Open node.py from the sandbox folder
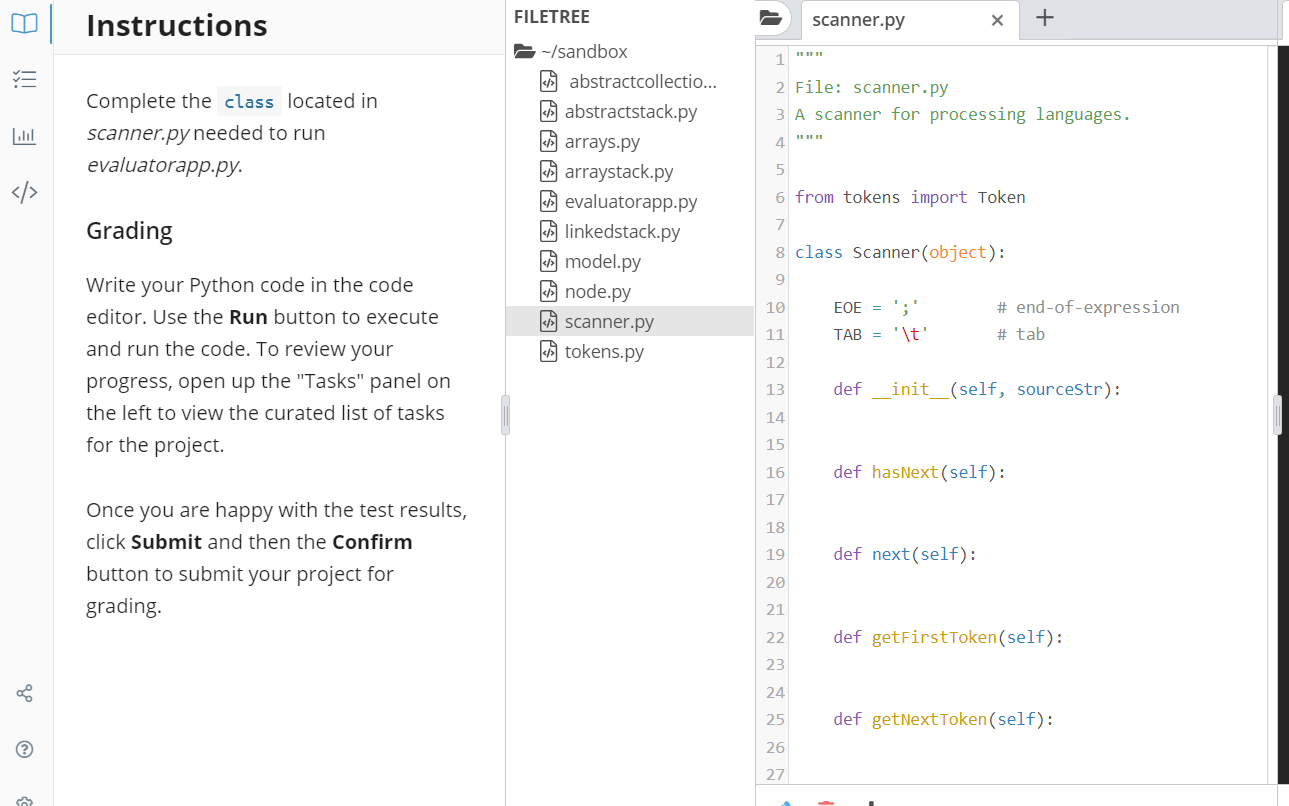 596,291
